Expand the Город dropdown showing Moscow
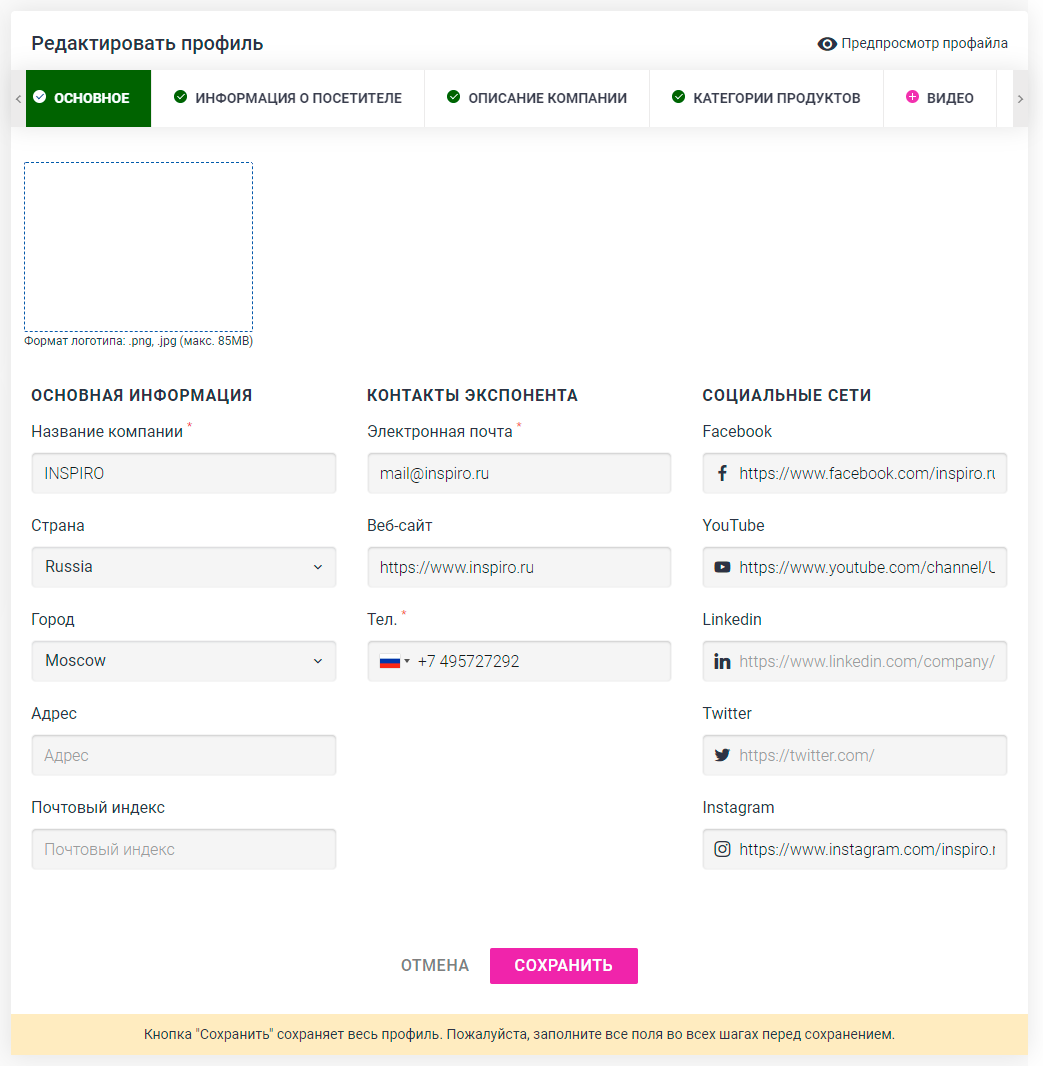 (x=184, y=661)
